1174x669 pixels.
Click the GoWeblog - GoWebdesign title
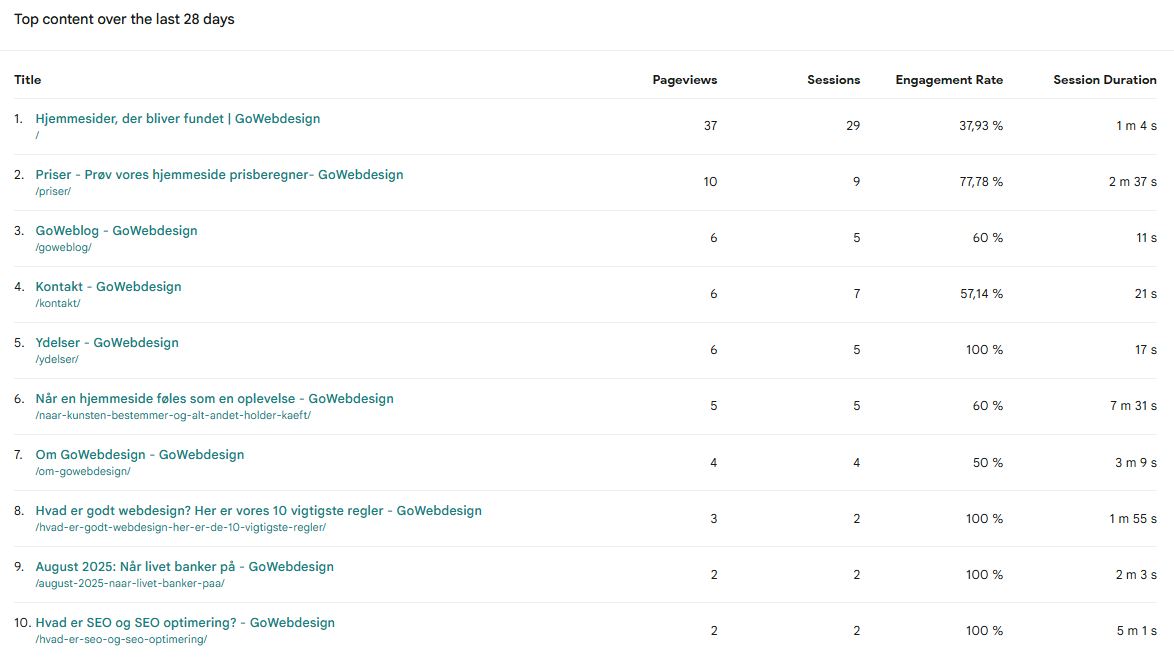(x=116, y=231)
